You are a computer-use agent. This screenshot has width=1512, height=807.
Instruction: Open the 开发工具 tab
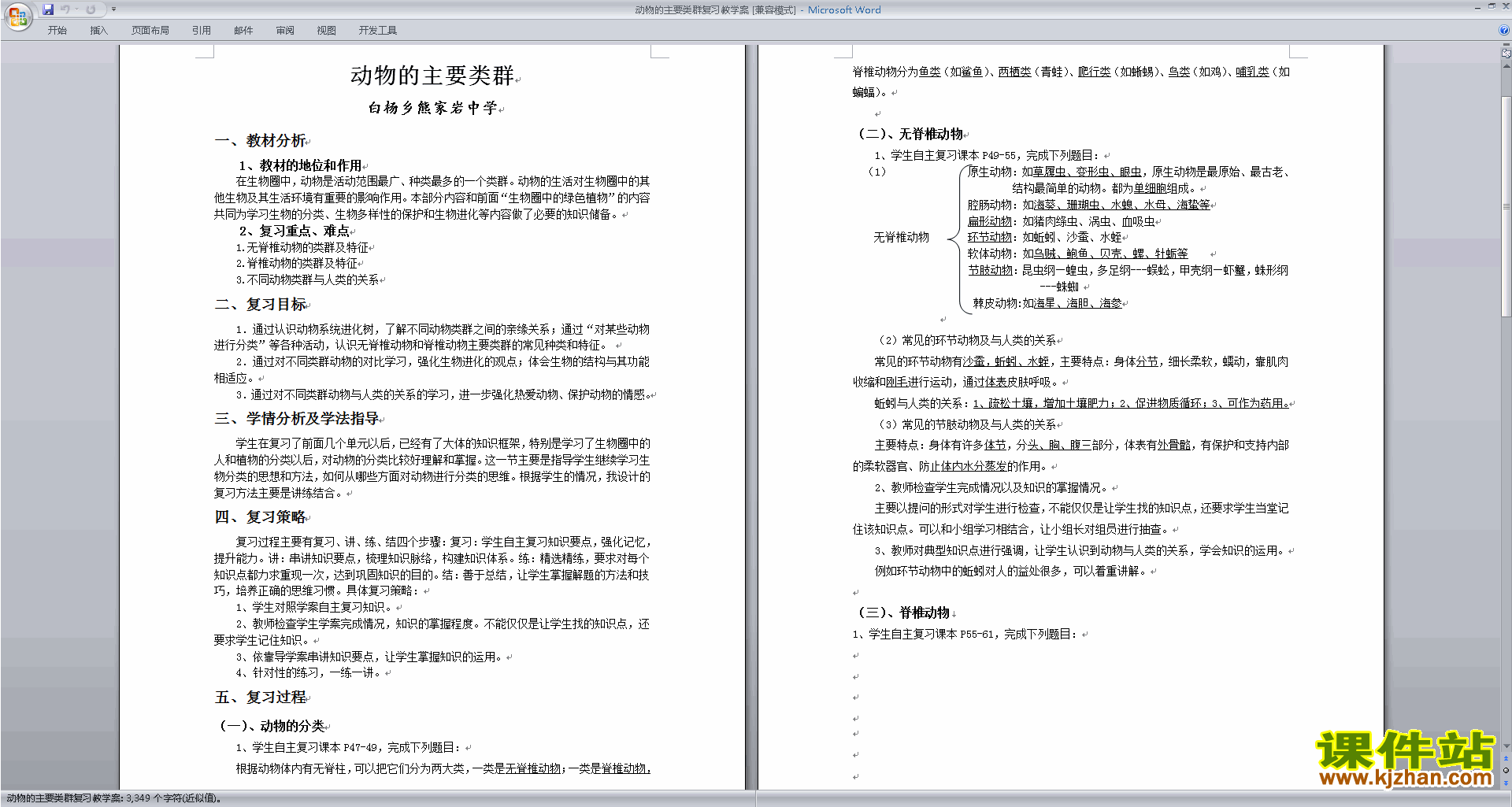click(x=378, y=31)
